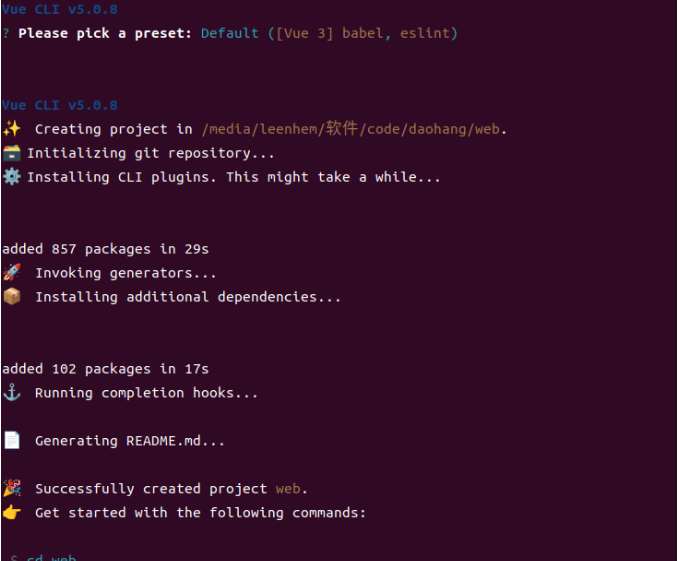Click the party popper emoji before Successfully created

(x=12, y=488)
